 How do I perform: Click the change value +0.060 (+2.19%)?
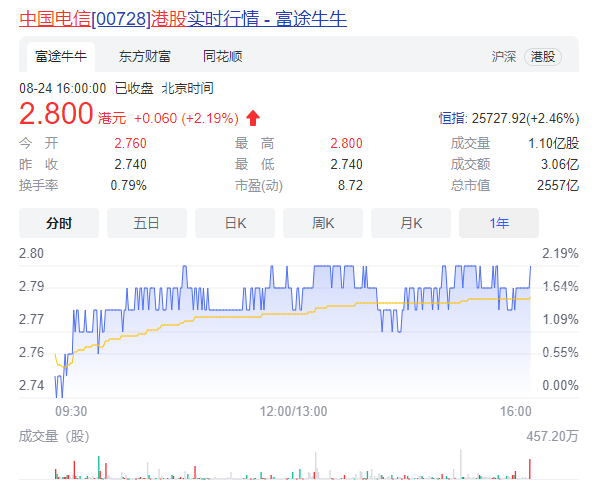point(186,118)
